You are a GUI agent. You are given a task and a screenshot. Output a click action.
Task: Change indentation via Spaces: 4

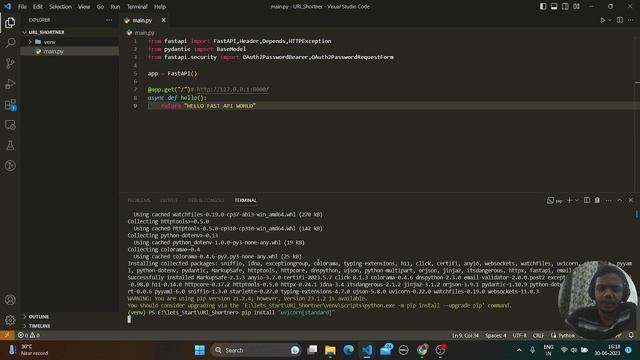496,335
